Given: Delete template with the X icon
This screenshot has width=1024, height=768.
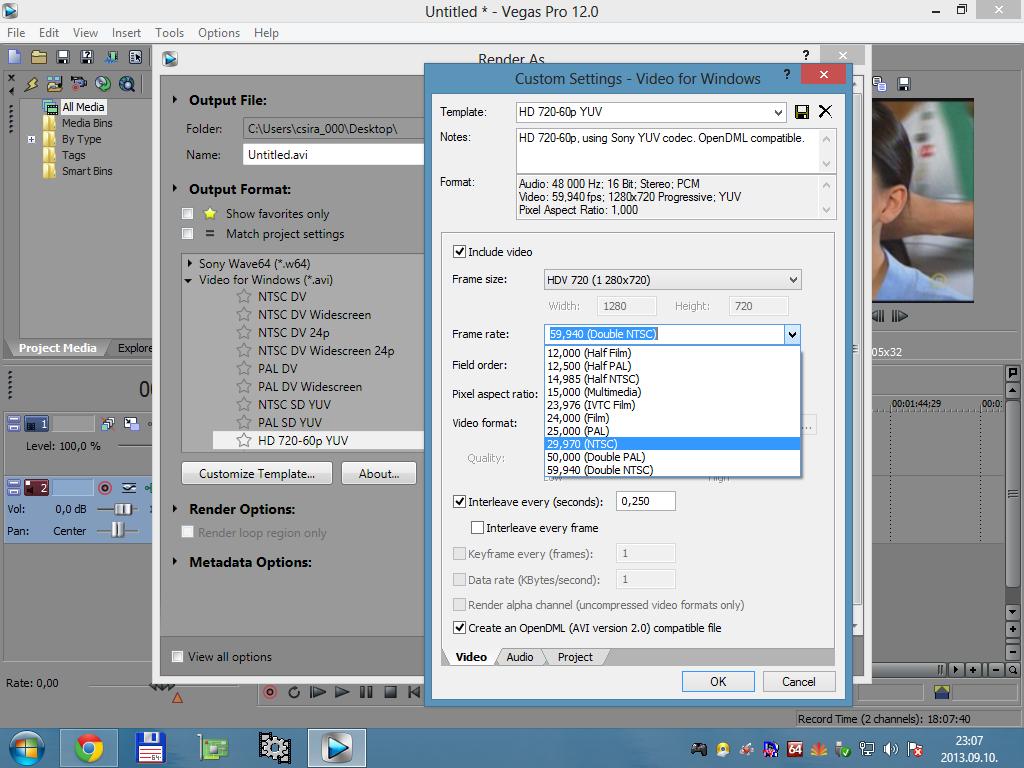Looking at the screenshot, I should tap(825, 111).
